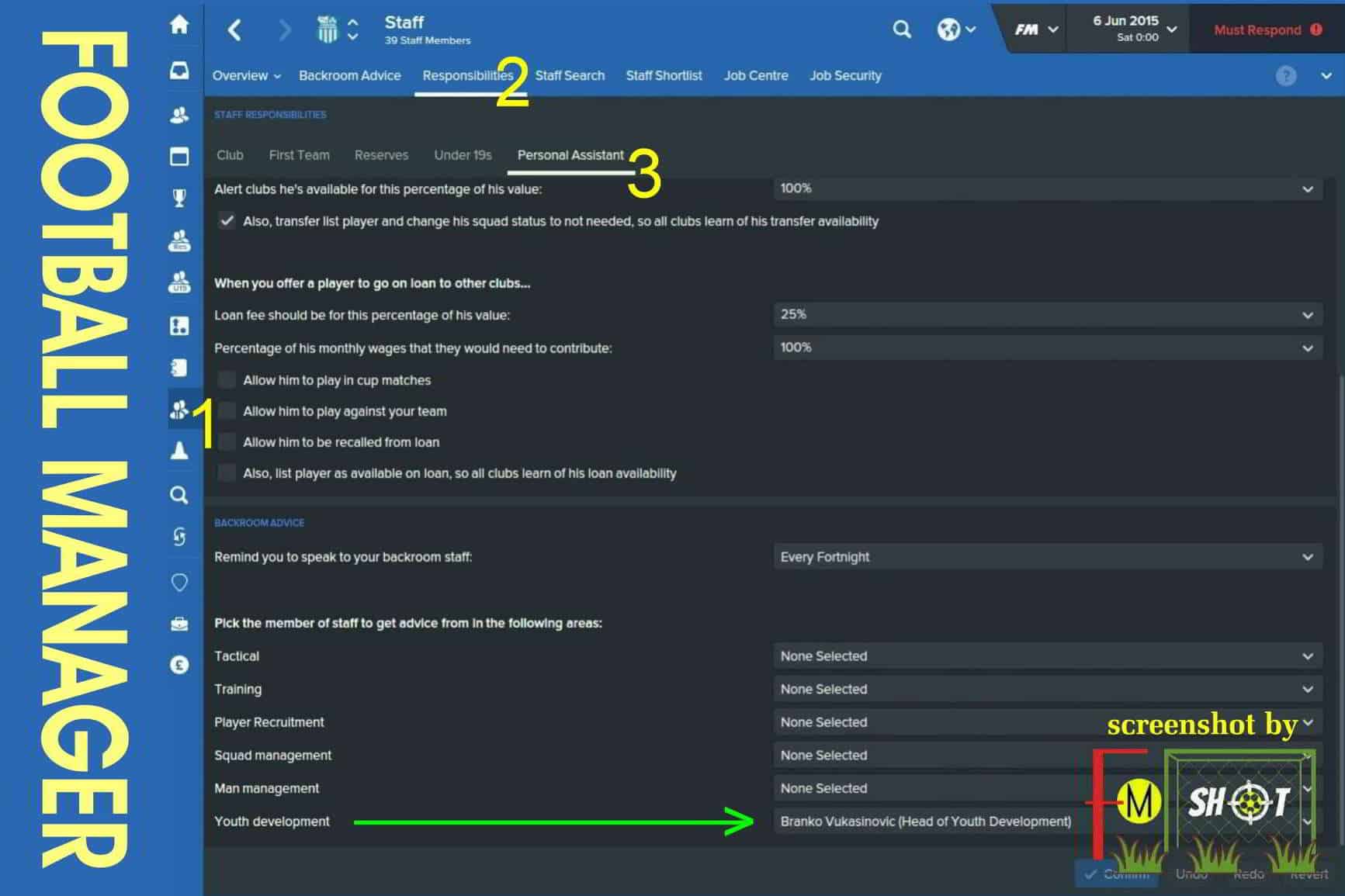Go to the Home screen icon
Image resolution: width=1345 pixels, height=896 pixels.
coord(179,25)
